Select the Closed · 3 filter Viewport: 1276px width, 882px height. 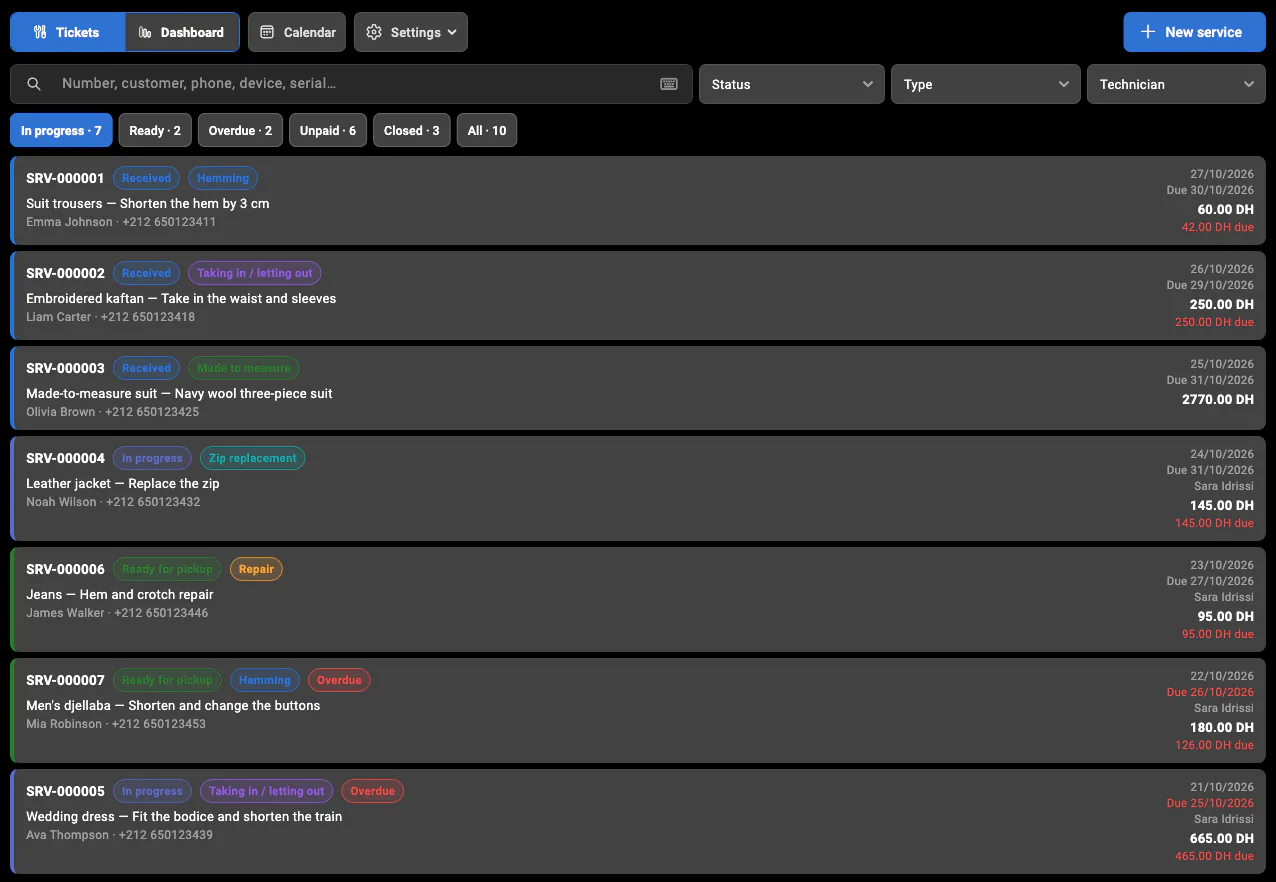(x=412, y=130)
